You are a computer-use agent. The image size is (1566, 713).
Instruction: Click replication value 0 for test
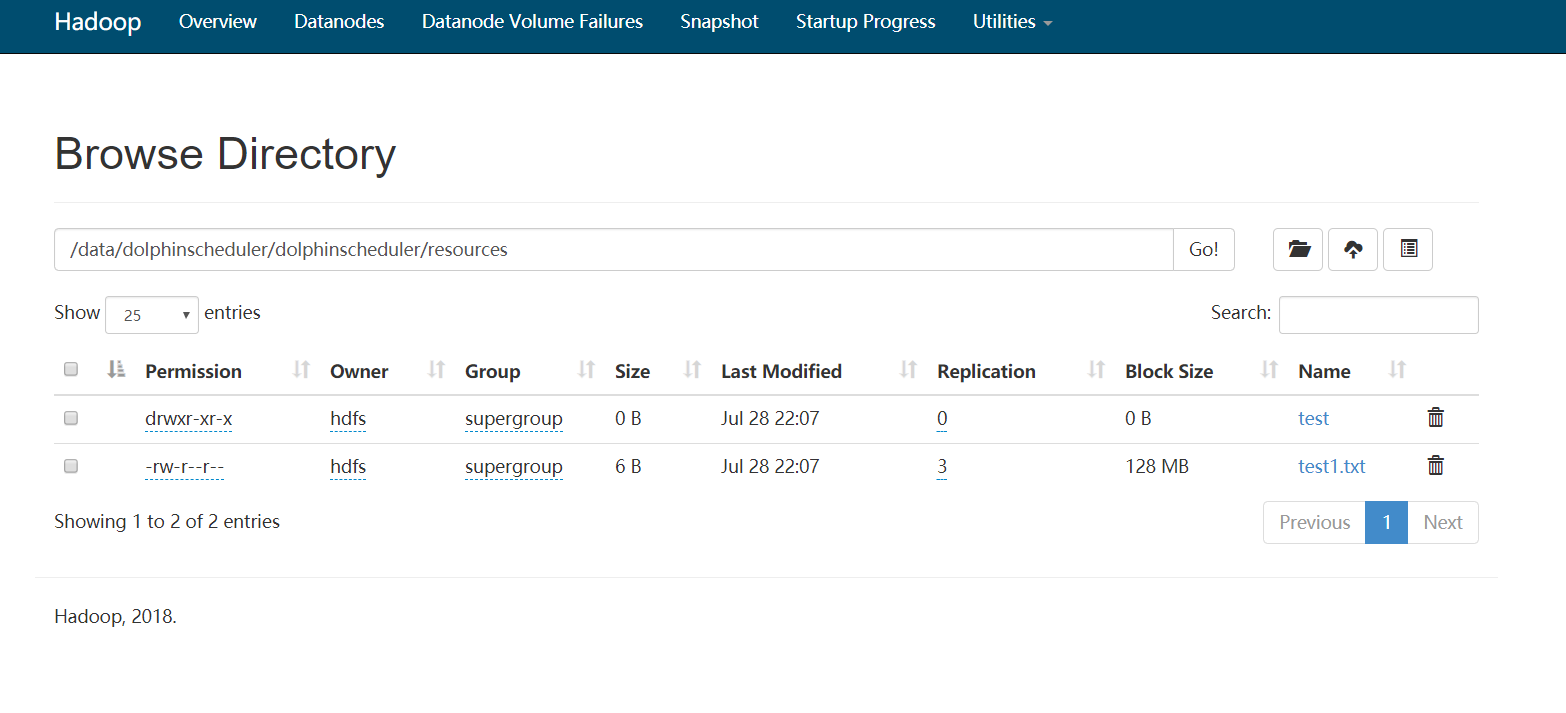pyautogui.click(x=942, y=418)
